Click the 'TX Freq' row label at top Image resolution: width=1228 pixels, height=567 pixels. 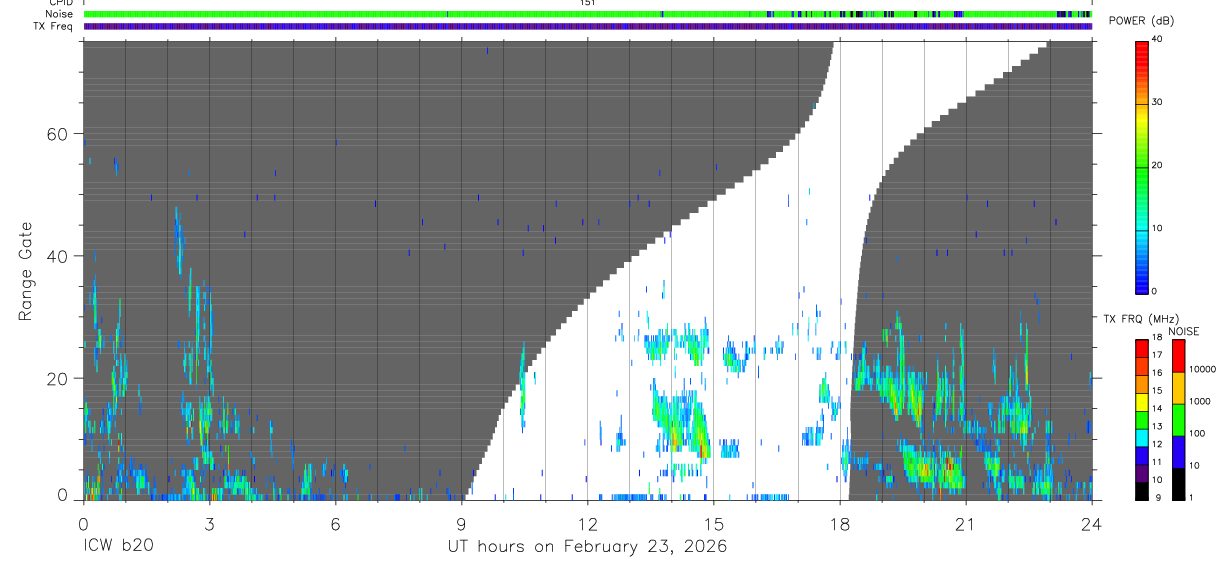point(54,26)
